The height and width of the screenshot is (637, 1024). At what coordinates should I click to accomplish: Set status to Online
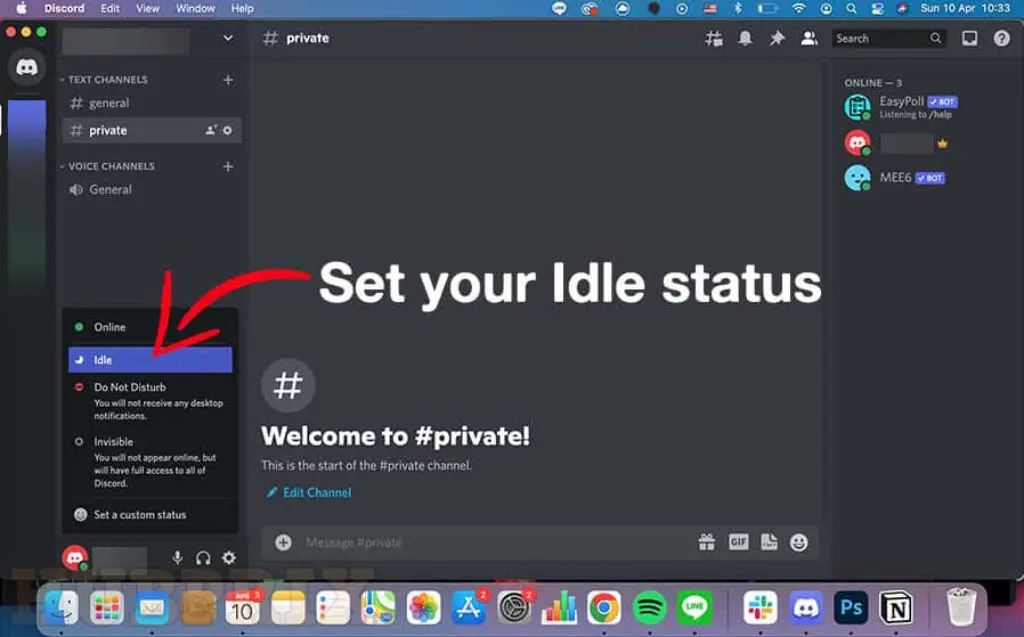click(150, 327)
